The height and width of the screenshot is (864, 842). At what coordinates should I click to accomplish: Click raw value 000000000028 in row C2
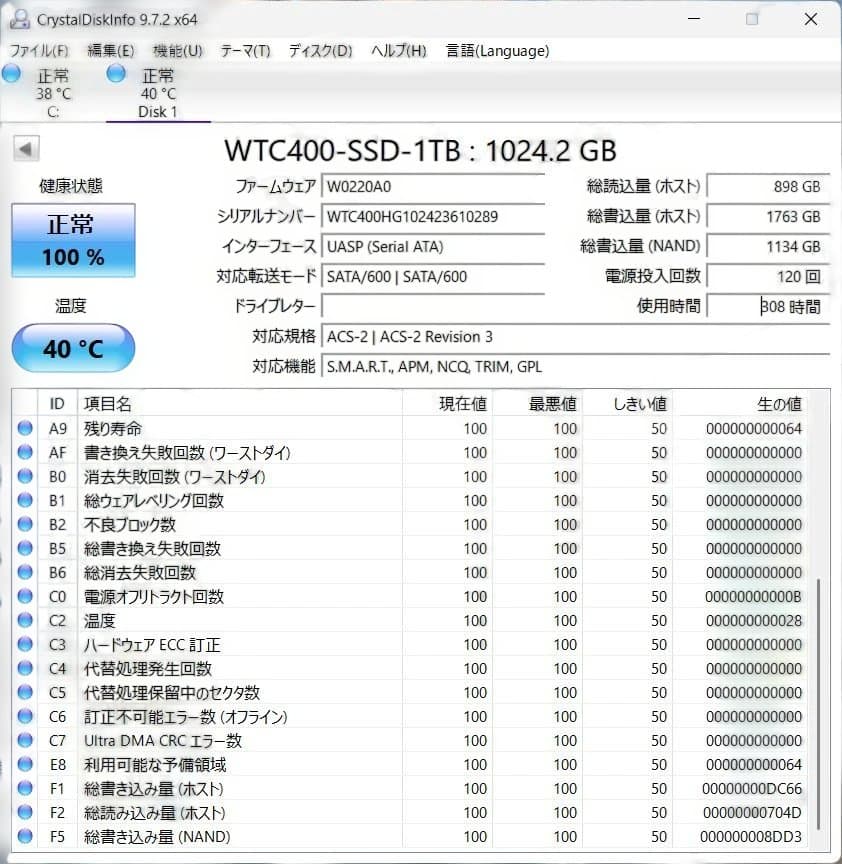coord(754,620)
